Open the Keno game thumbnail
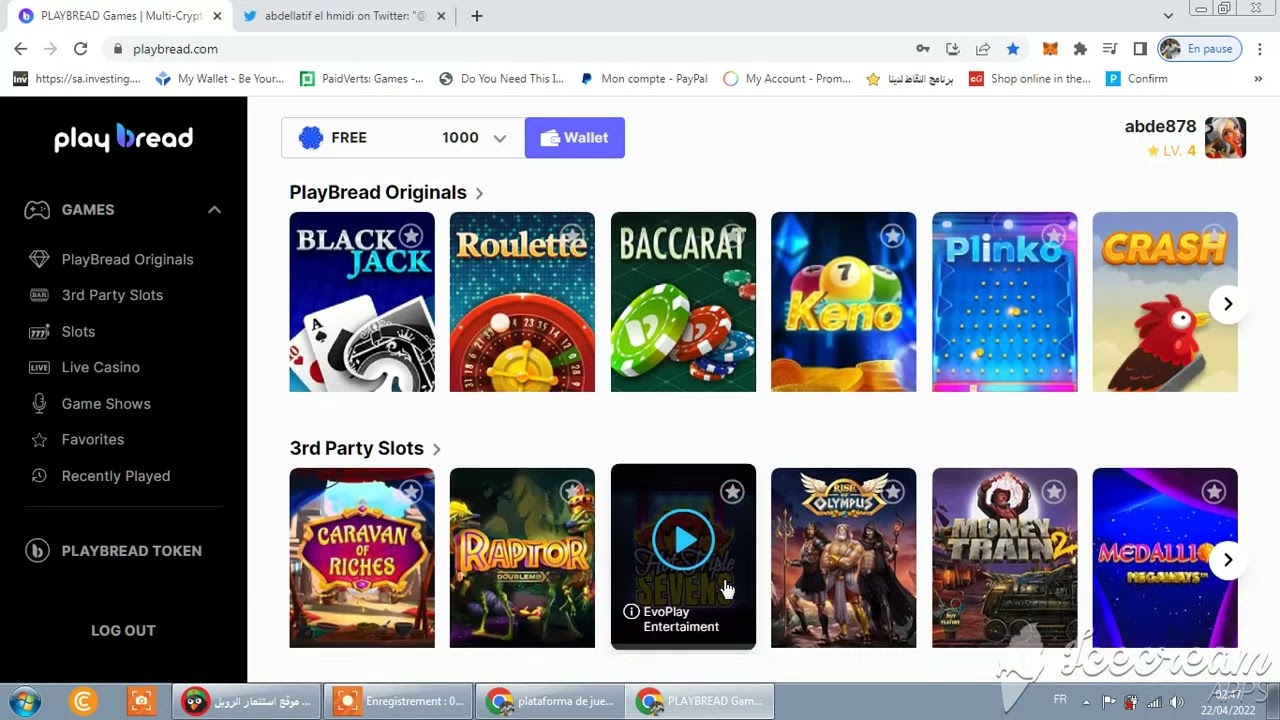 (843, 302)
